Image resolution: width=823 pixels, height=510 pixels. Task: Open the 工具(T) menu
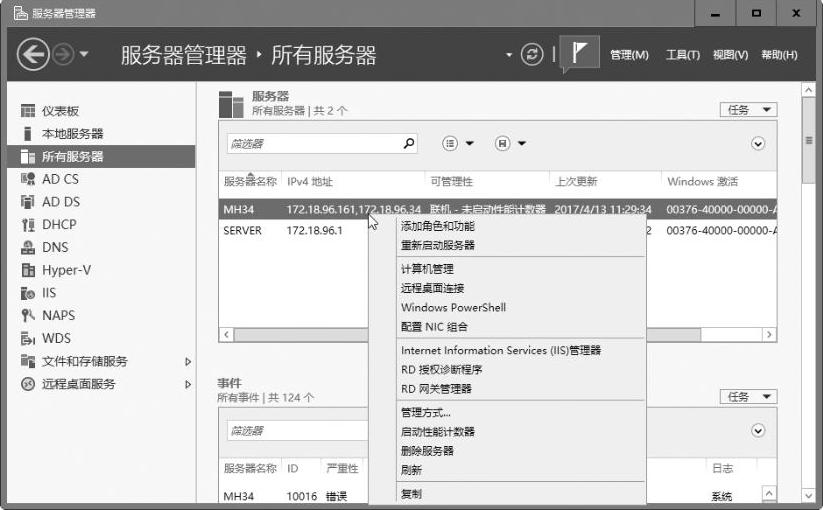pos(682,55)
